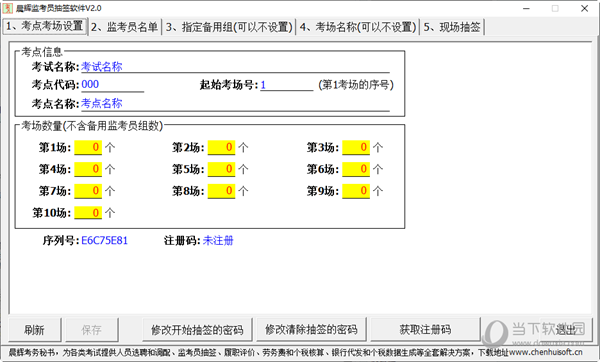Focus the 第9场 count field
The image size is (600, 362).
click(356, 191)
